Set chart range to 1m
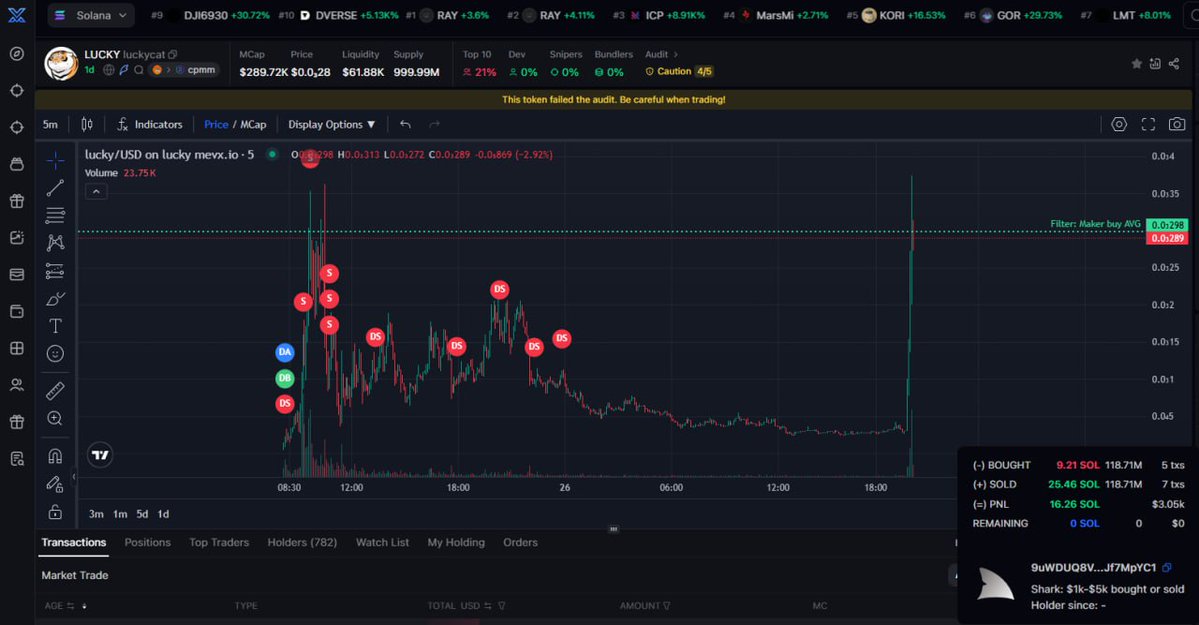Screen dimensions: 1199x625 point(120,514)
